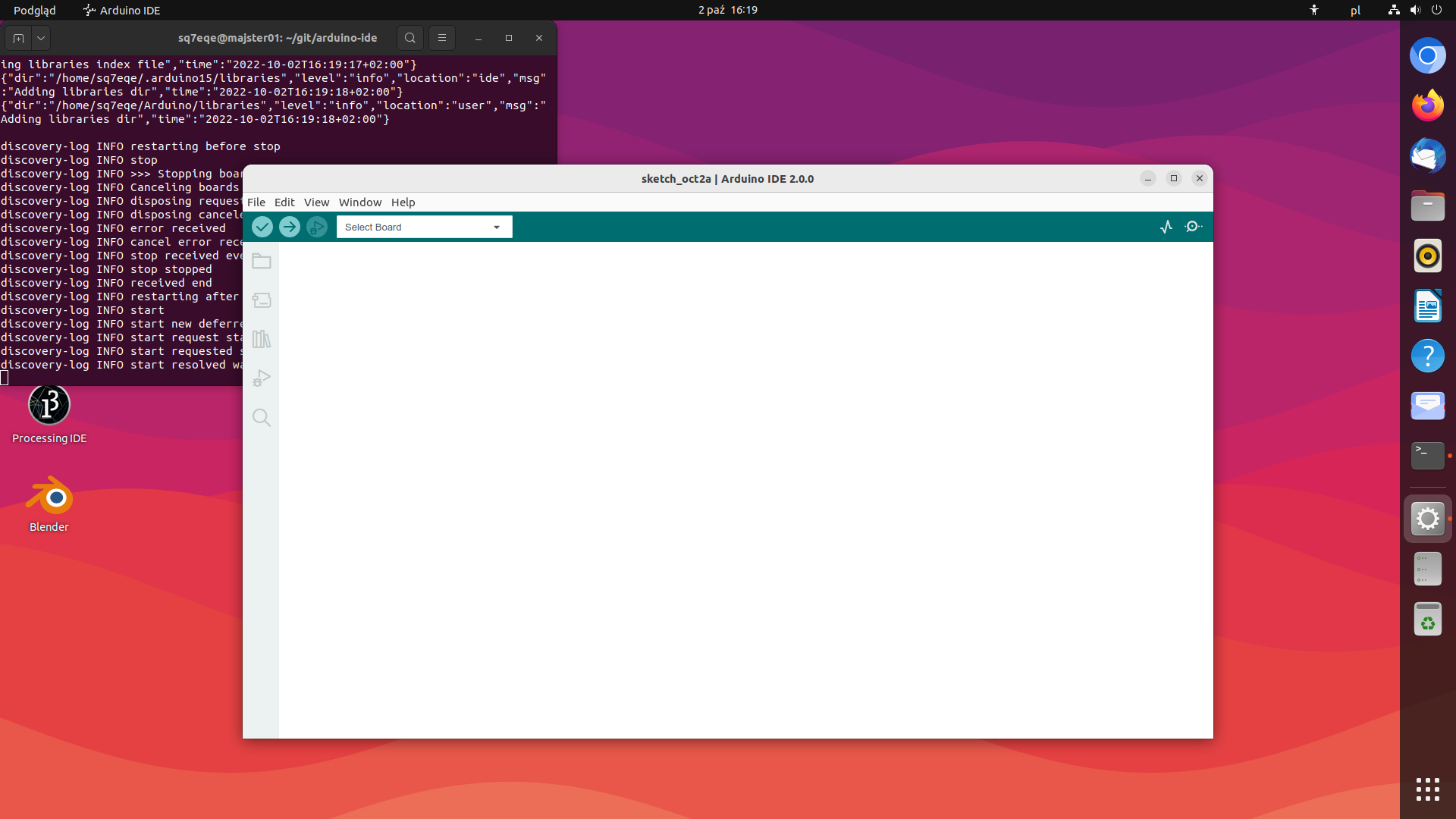Click the empty Arduino IDE editor area
The image size is (1456, 819).
[x=745, y=490]
